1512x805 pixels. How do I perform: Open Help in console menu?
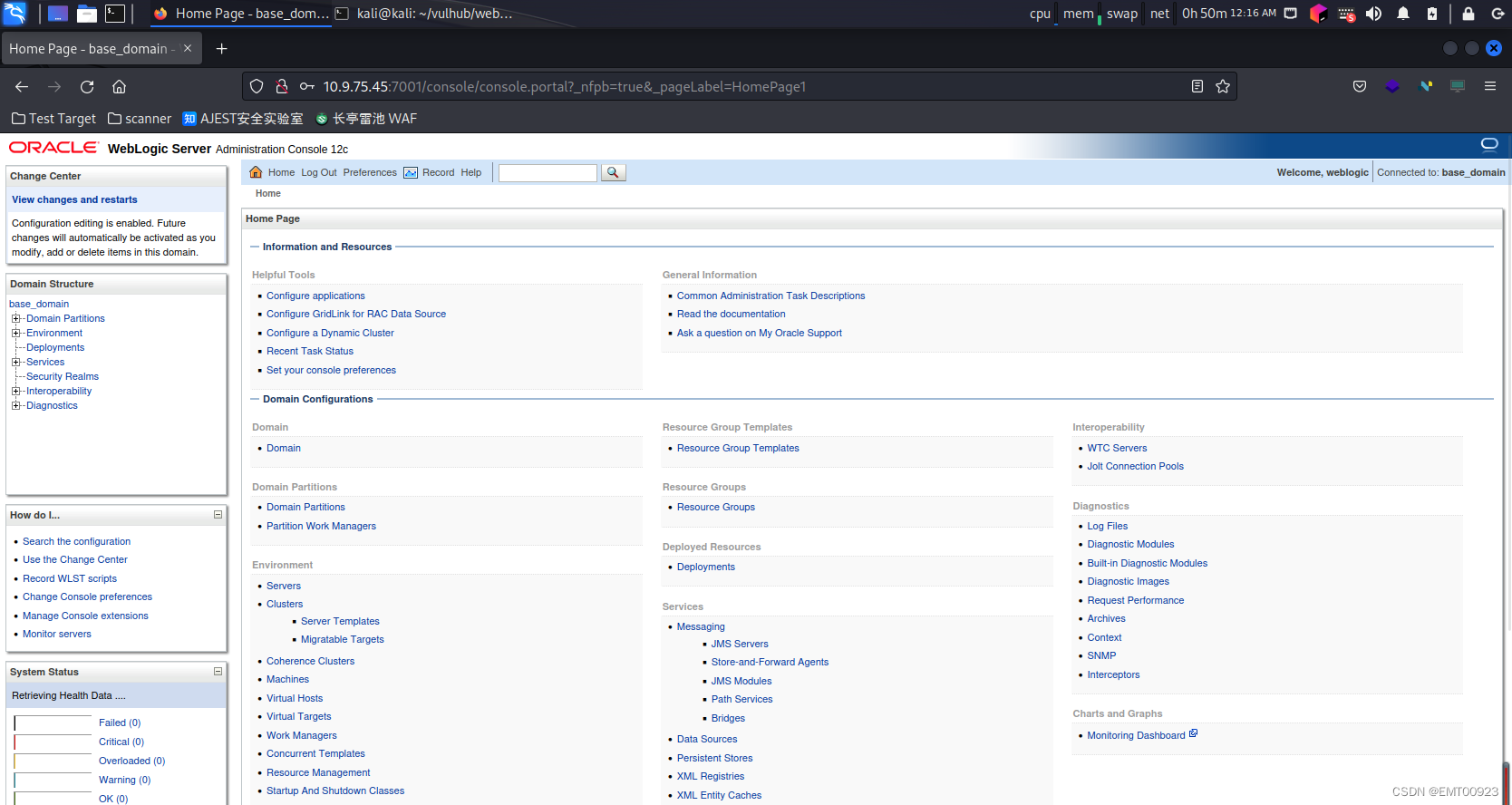471,172
